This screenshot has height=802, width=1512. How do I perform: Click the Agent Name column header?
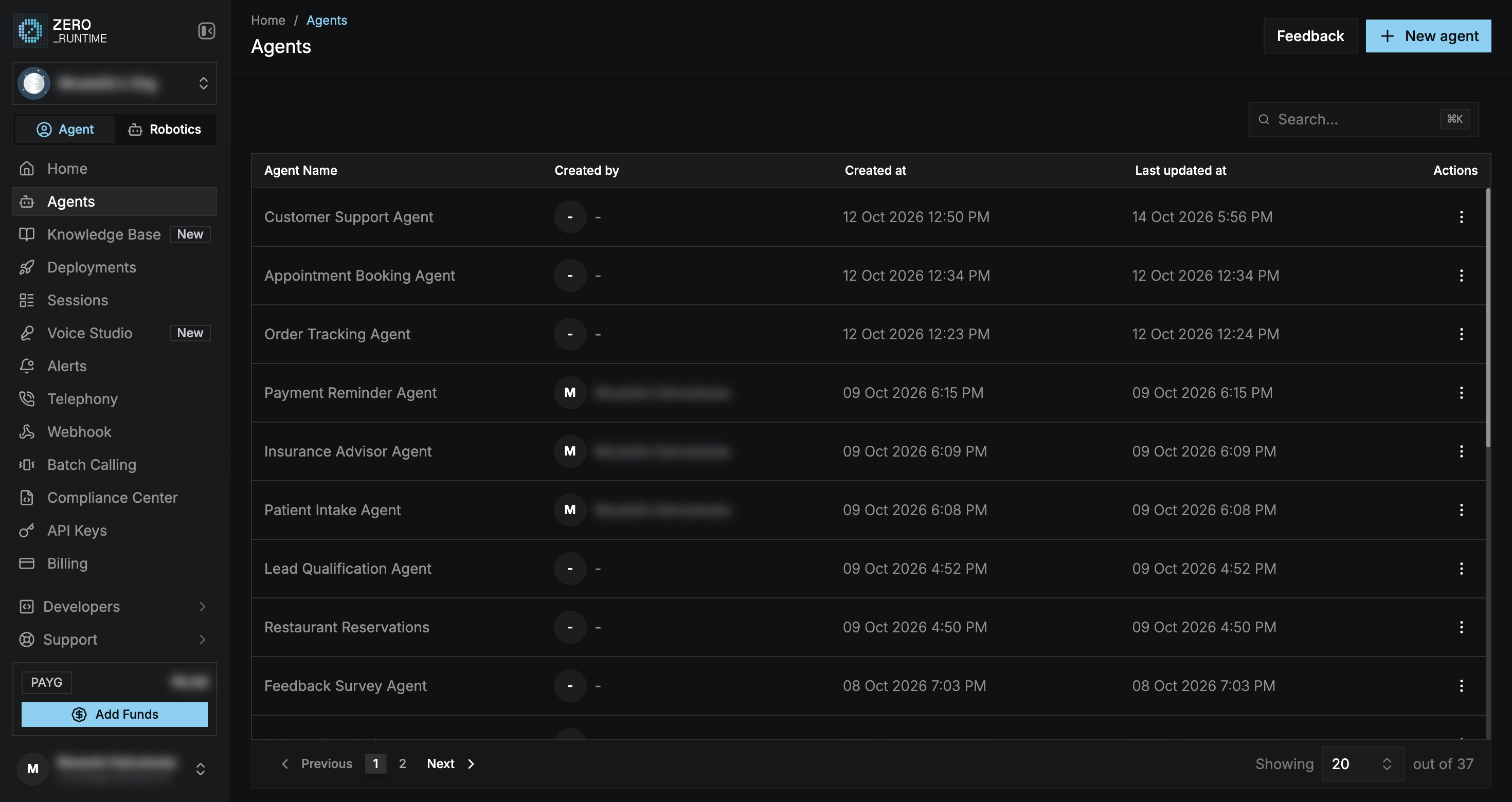pyautogui.click(x=300, y=170)
